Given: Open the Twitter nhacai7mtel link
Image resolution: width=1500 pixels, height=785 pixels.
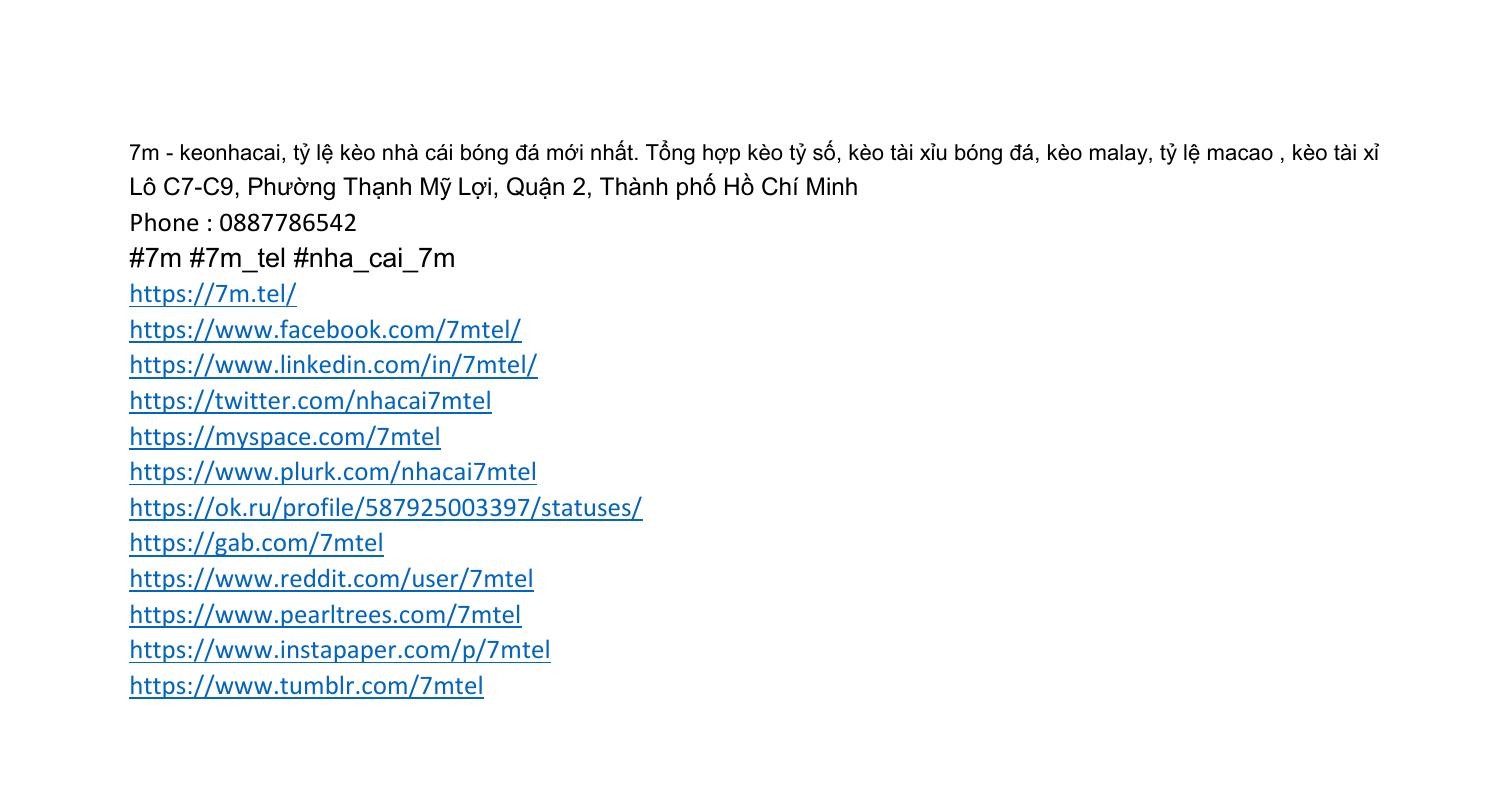Looking at the screenshot, I should [x=310, y=401].
